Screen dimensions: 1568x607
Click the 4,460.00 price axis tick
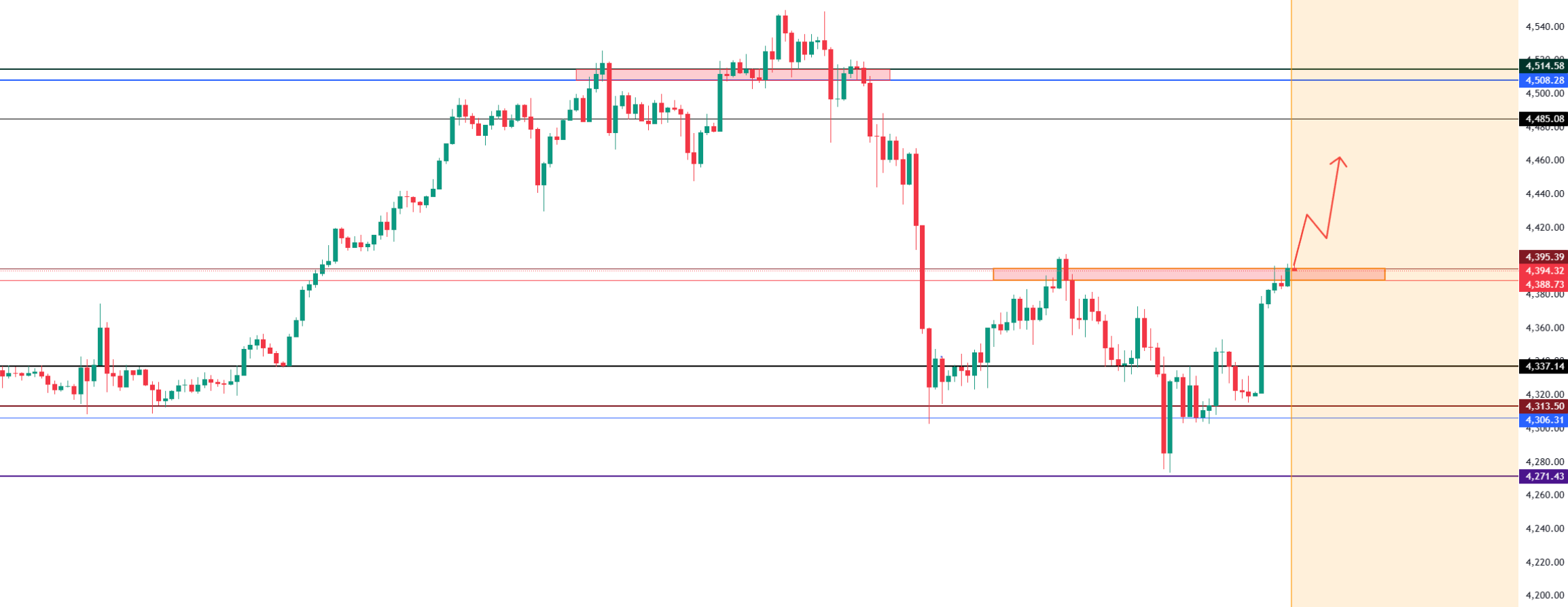[1544, 160]
